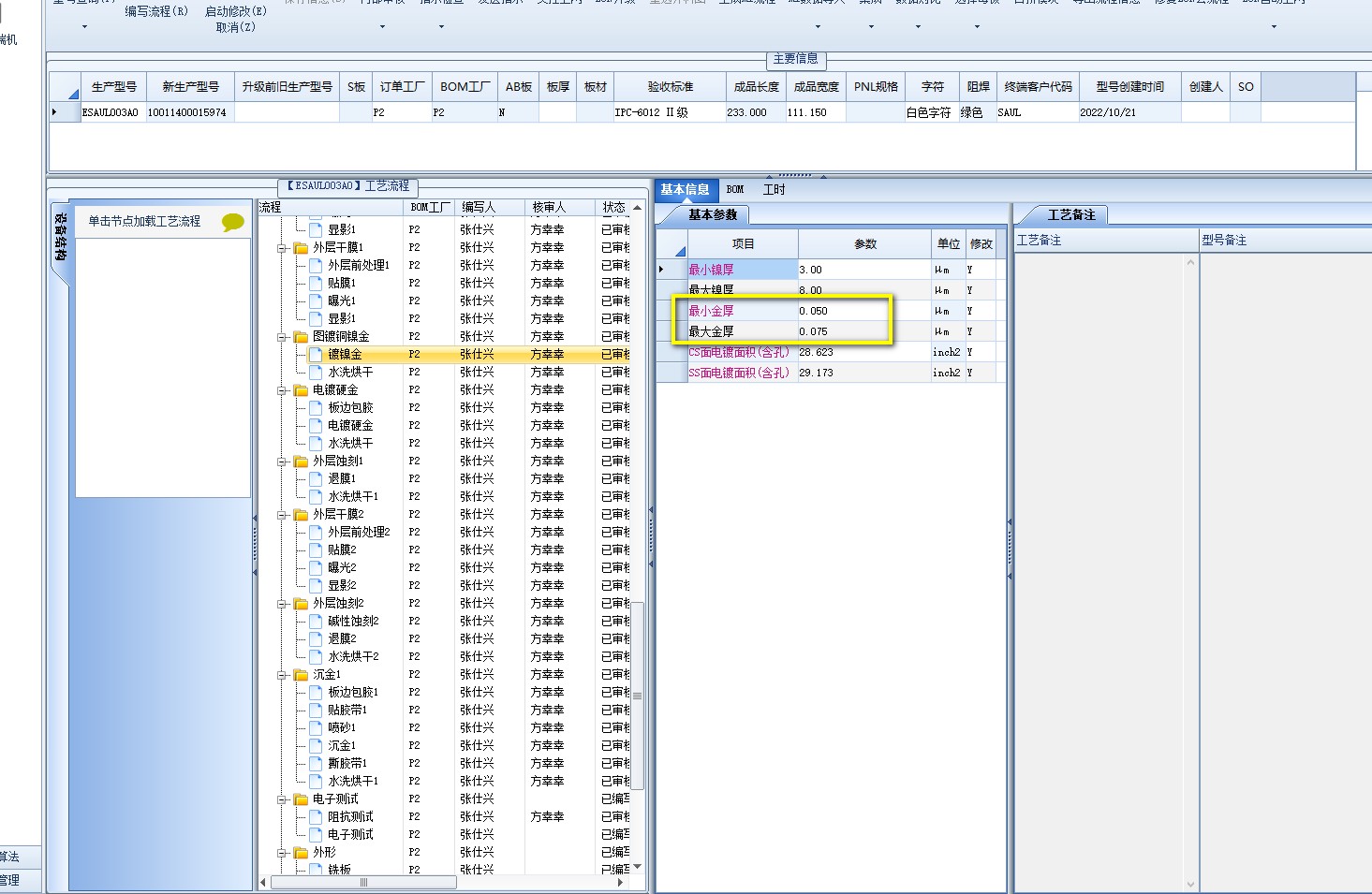Open the 工时 tab
The width and height of the screenshot is (1372, 894).
[x=774, y=190]
